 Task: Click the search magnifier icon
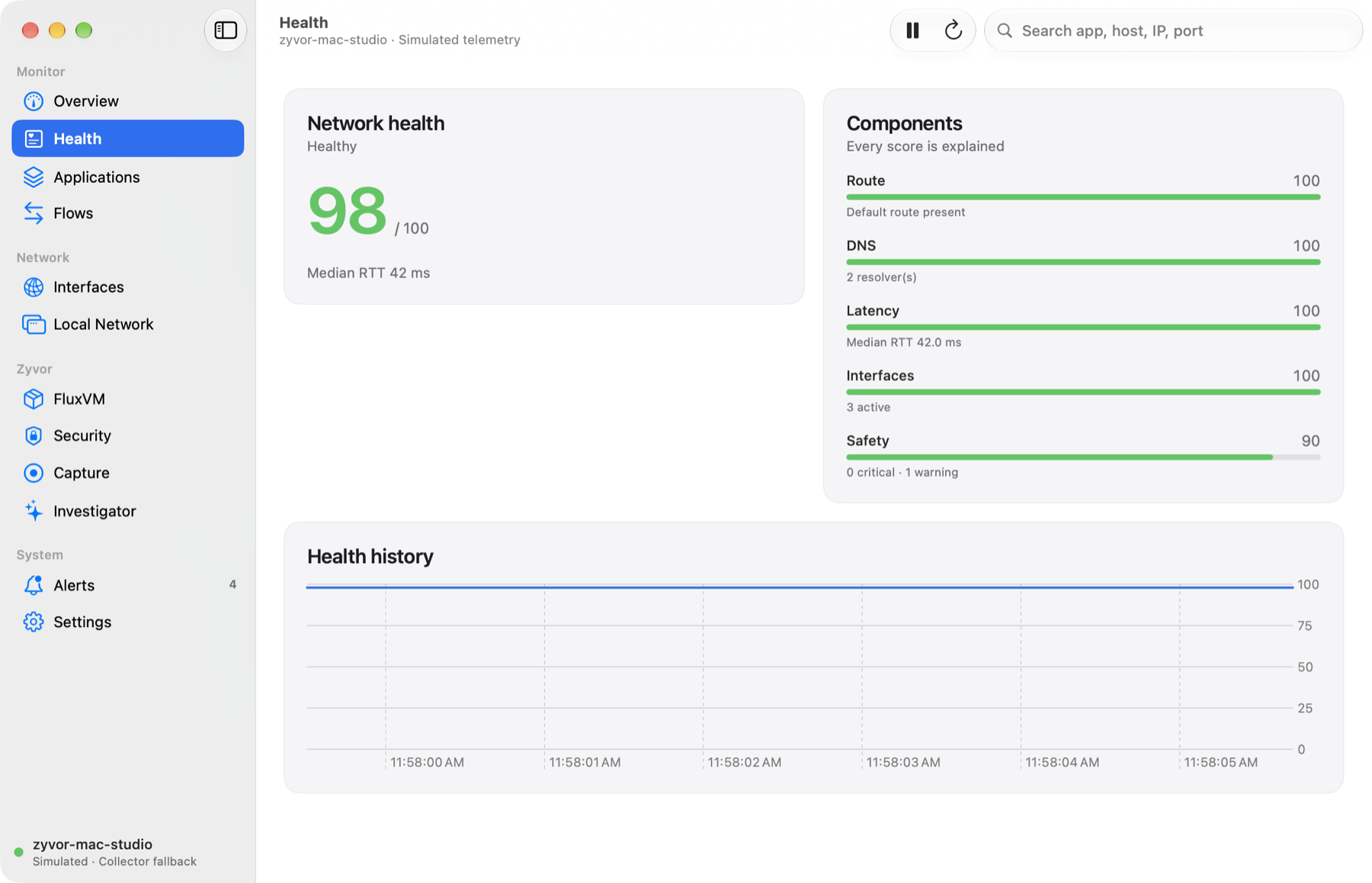point(1005,30)
